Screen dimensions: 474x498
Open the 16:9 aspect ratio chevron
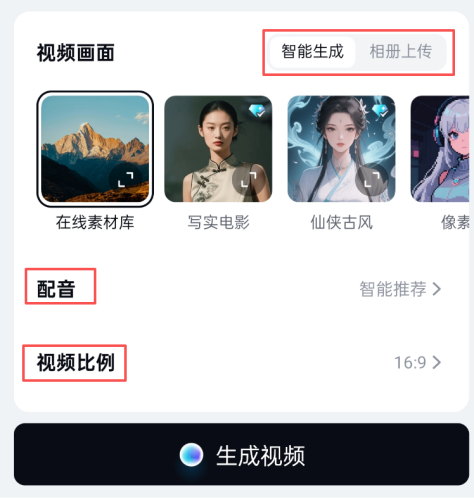437,362
